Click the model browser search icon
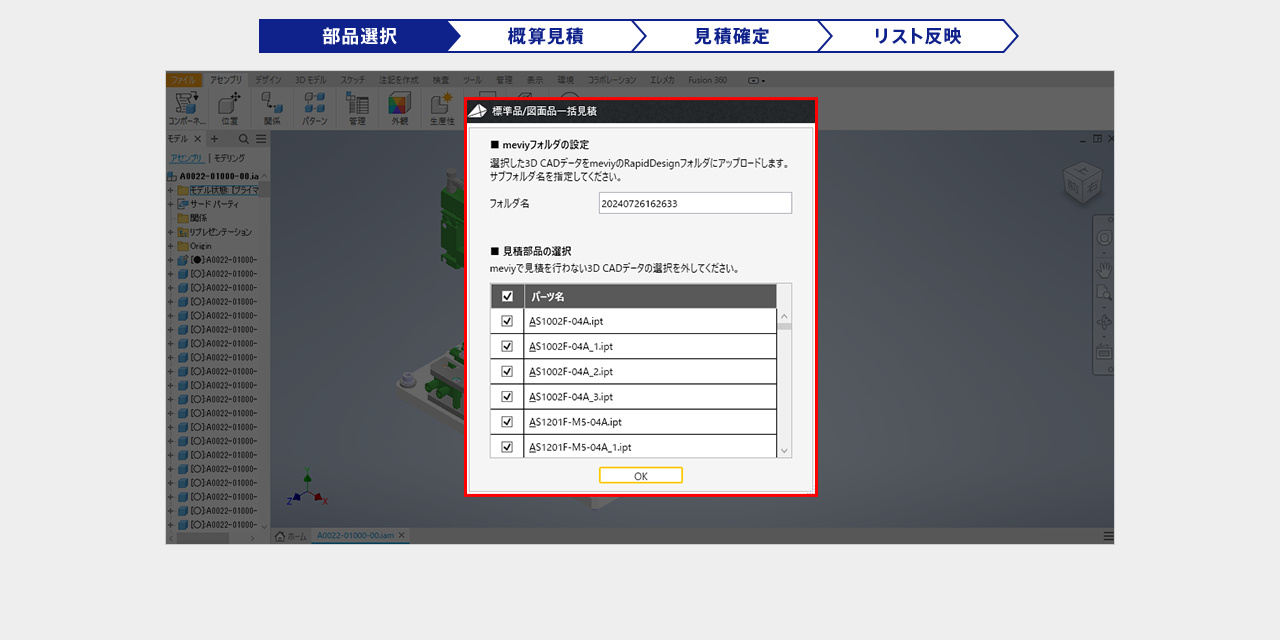Image resolution: width=1280 pixels, height=640 pixels. point(243,139)
